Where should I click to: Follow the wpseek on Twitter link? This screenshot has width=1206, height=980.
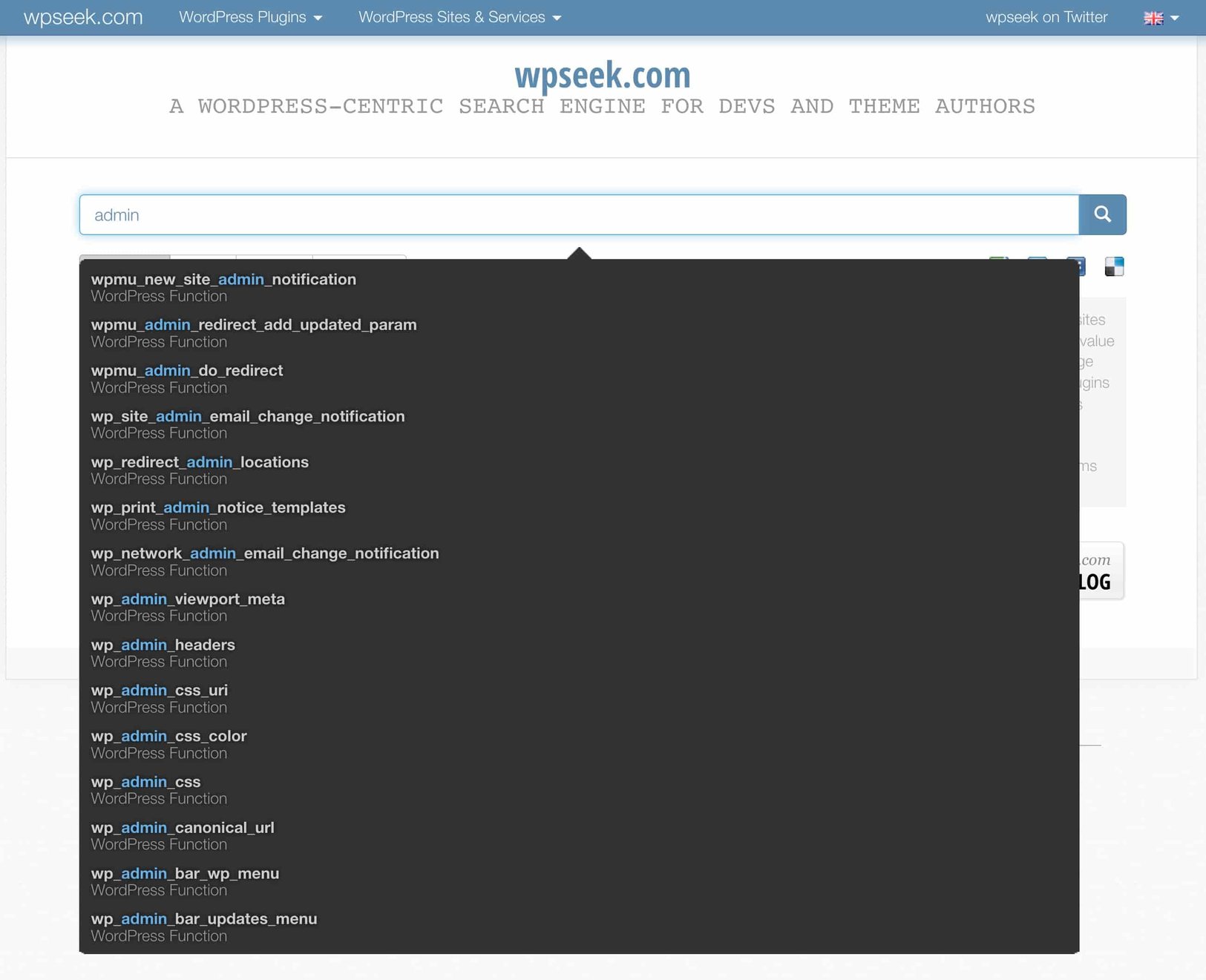(1047, 17)
